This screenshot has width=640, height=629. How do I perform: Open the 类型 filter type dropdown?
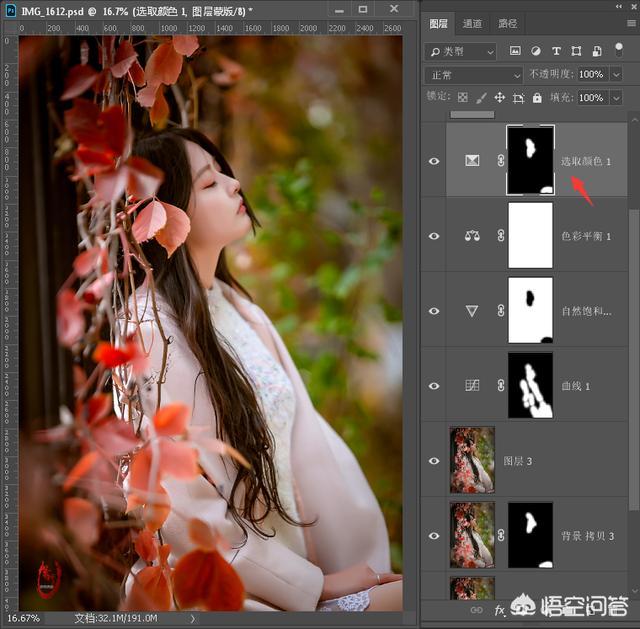point(461,51)
